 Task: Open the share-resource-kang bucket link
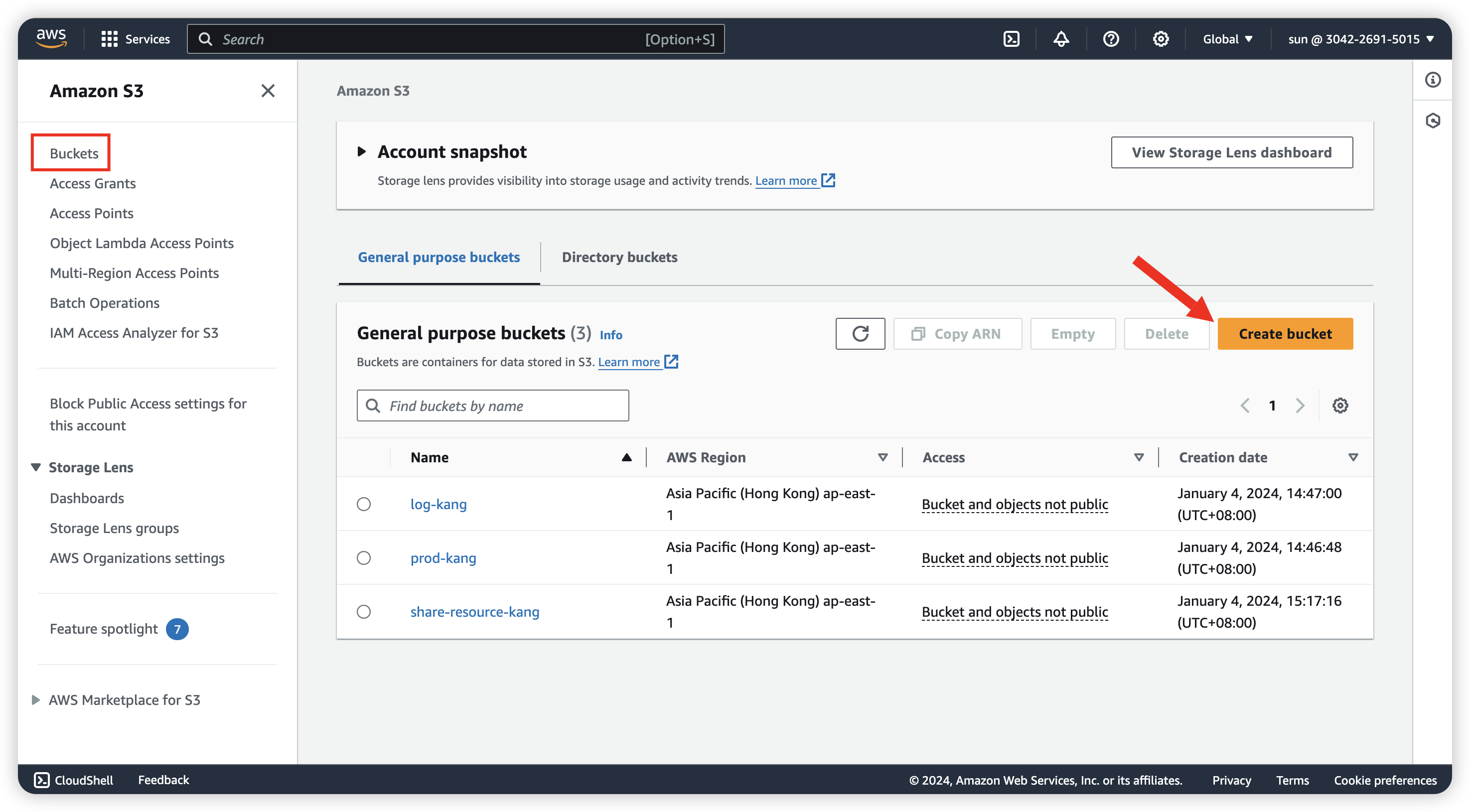click(x=474, y=611)
